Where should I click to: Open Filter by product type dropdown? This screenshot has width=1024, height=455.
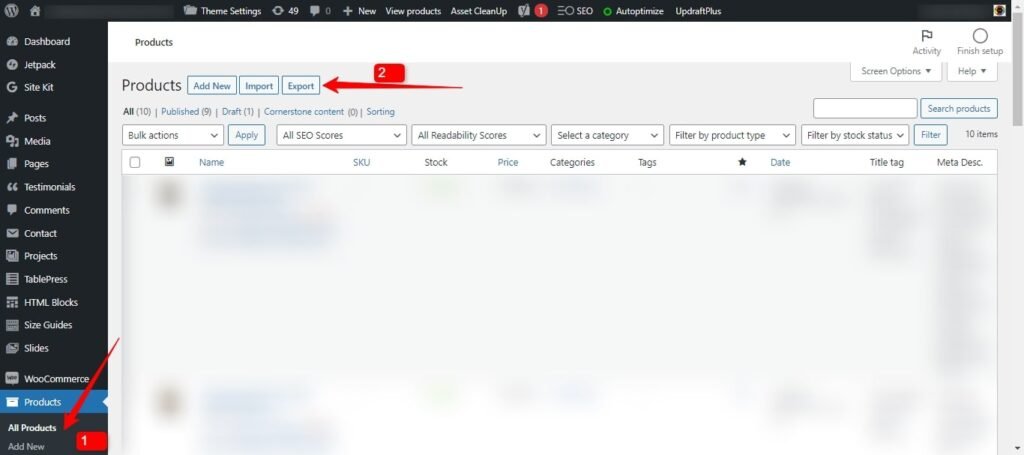732,135
